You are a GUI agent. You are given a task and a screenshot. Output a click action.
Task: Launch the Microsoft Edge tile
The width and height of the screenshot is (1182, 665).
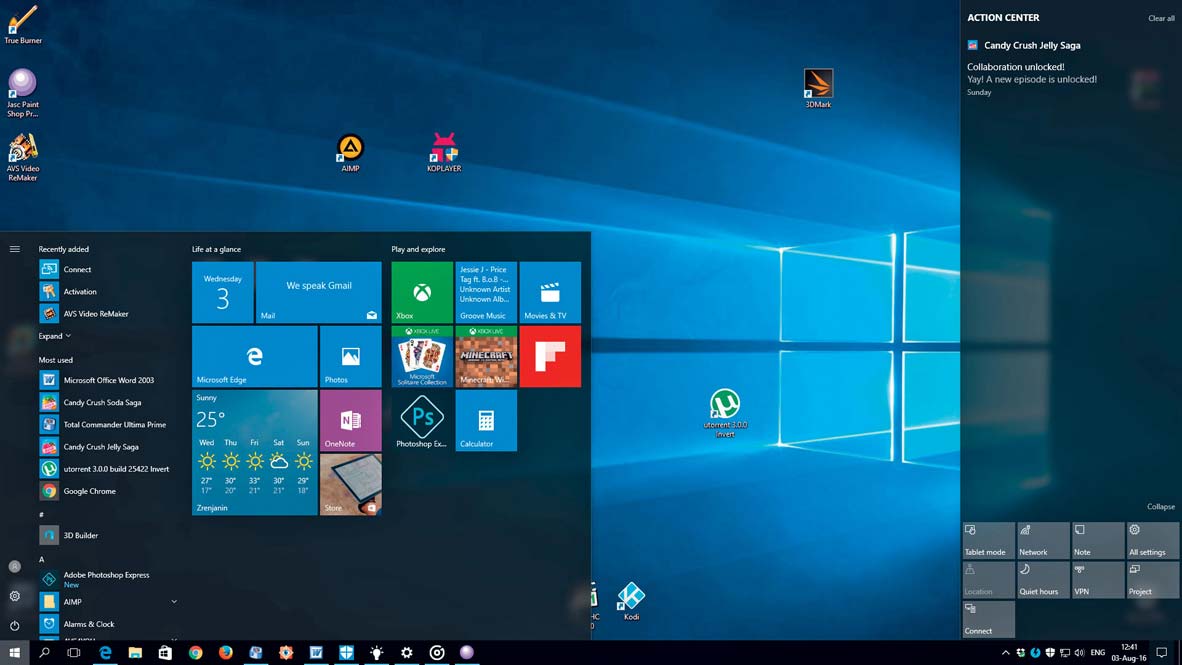(254, 357)
